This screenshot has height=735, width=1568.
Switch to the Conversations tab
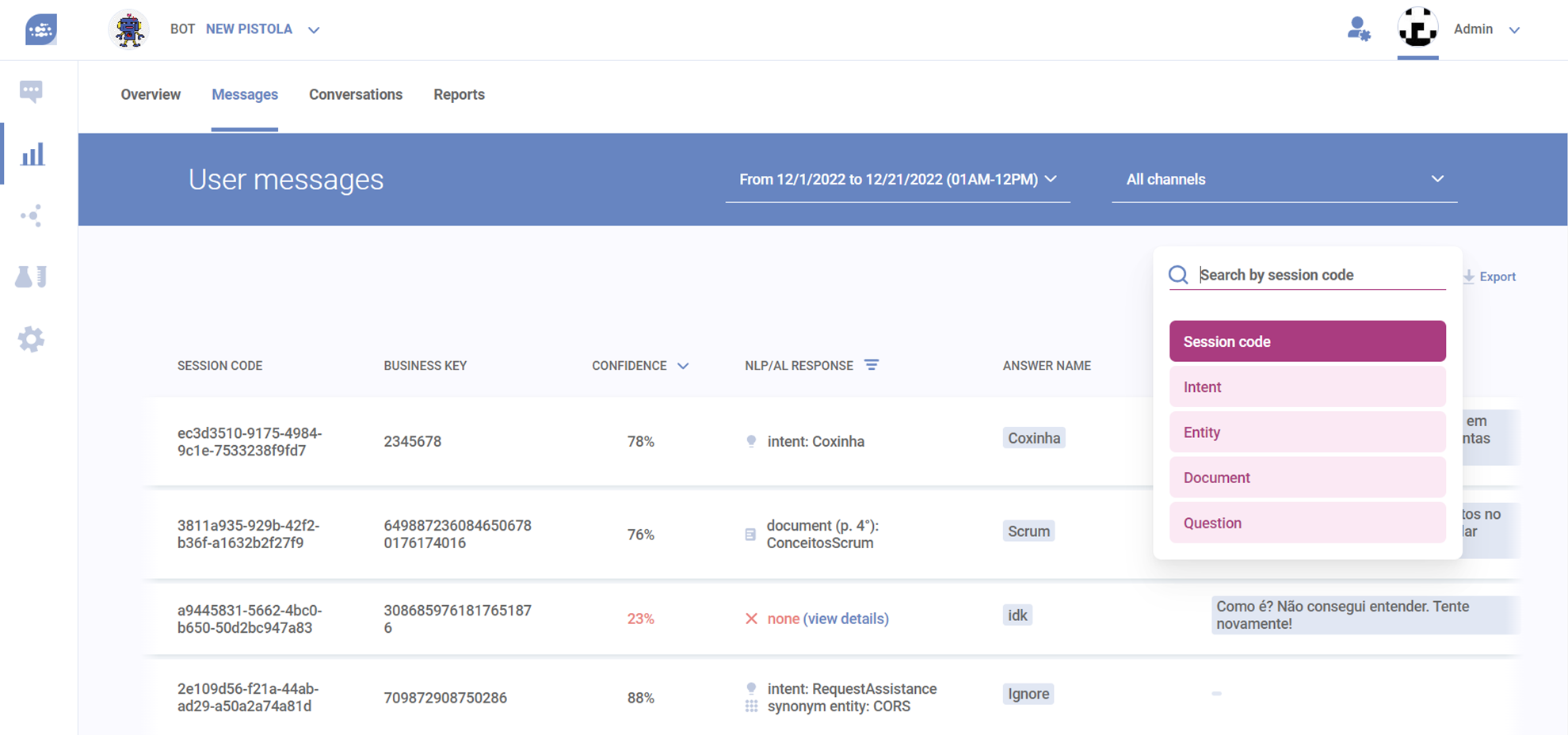355,94
